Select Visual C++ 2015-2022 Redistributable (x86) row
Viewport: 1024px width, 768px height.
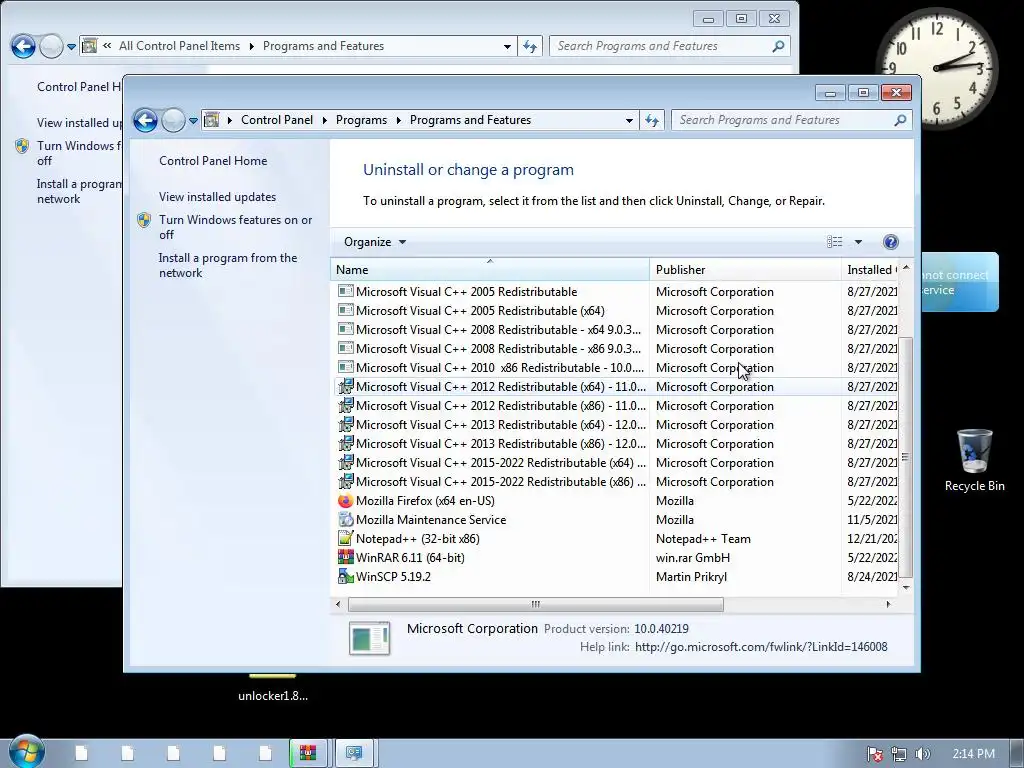click(615, 481)
